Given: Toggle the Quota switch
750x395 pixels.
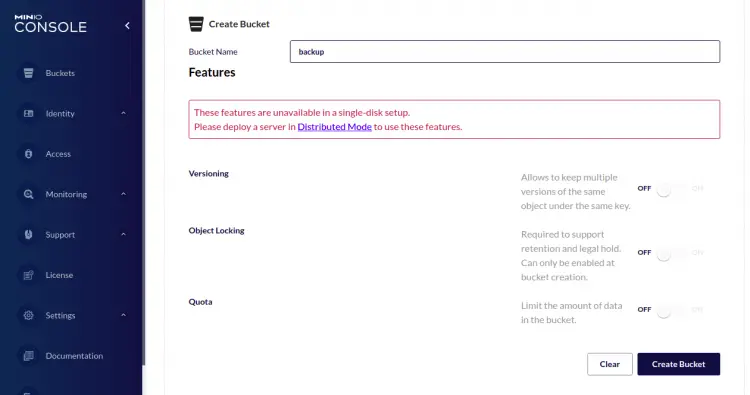Looking at the screenshot, I should [x=671, y=311].
